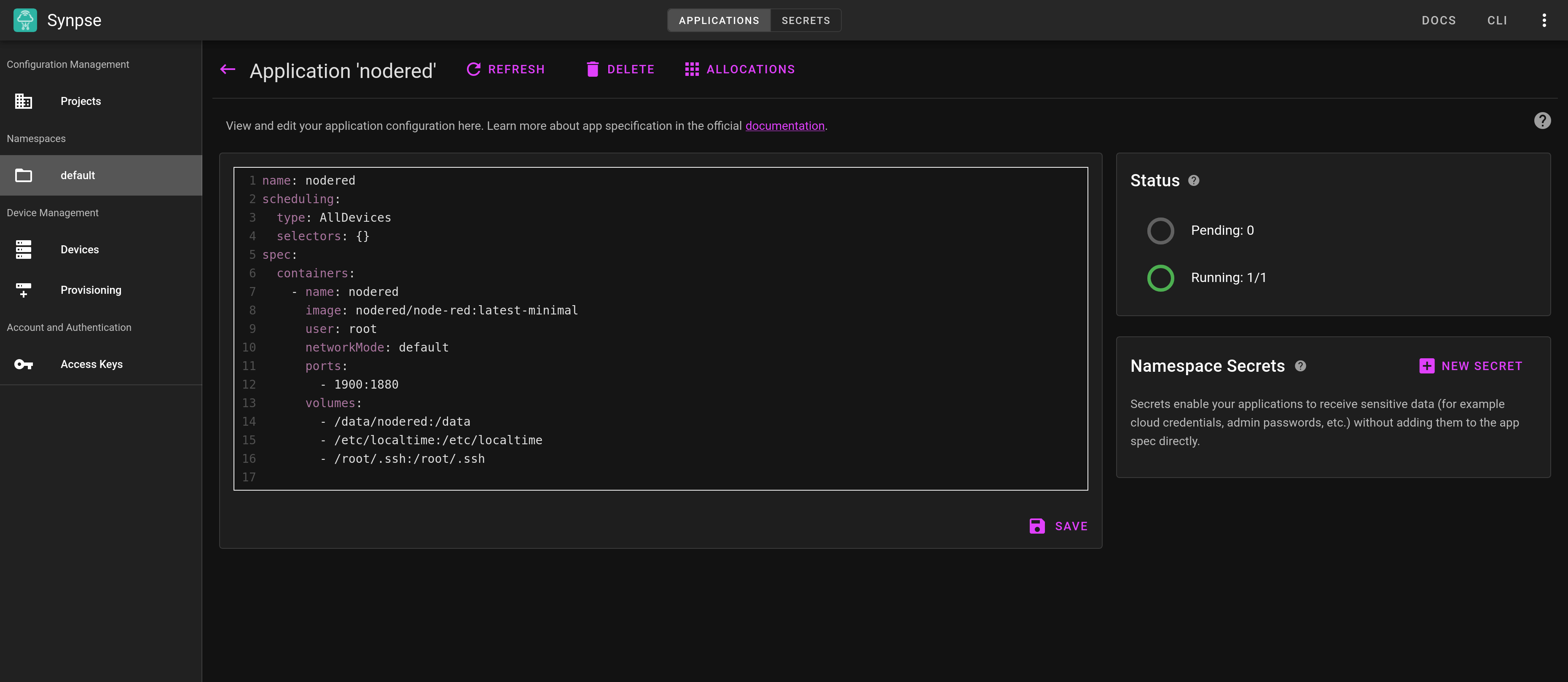Delete the nodered application

pyautogui.click(x=620, y=69)
